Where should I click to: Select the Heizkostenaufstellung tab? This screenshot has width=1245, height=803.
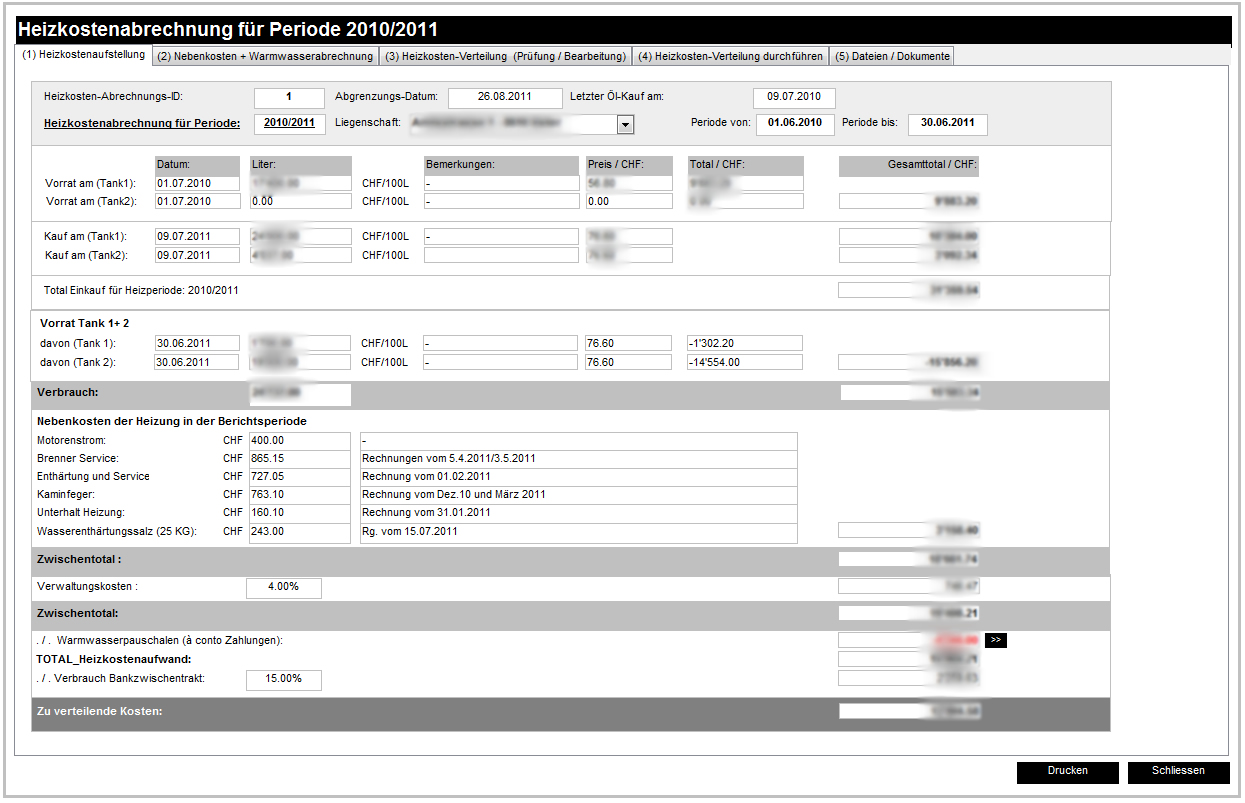point(84,55)
